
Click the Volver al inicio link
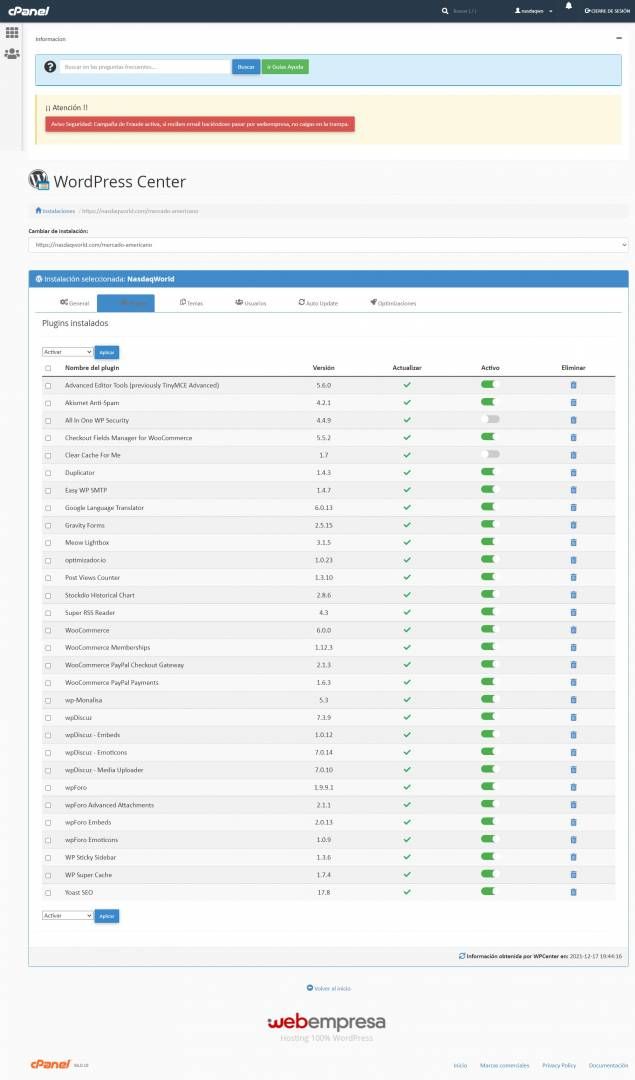[x=329, y=988]
